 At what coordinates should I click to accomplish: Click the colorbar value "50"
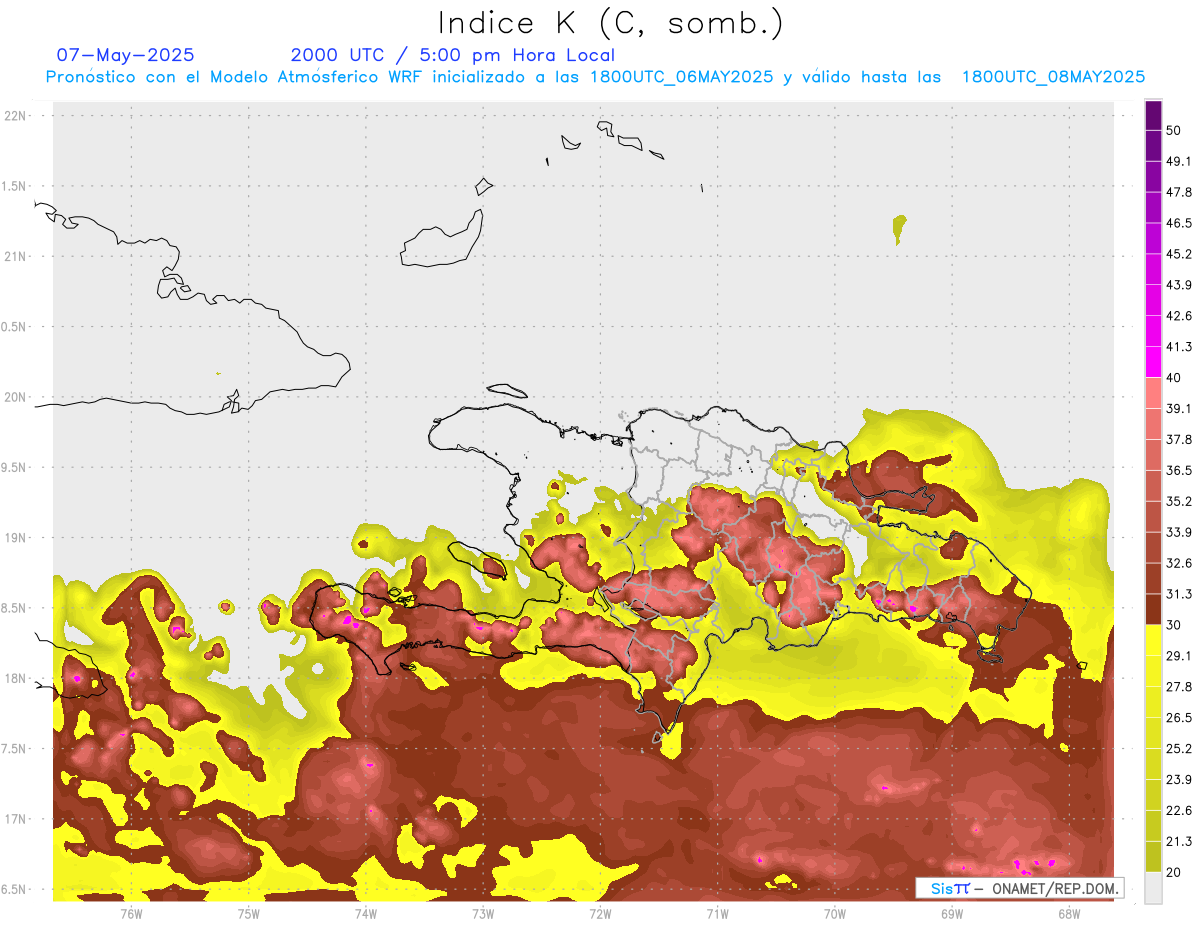[x=1174, y=130]
